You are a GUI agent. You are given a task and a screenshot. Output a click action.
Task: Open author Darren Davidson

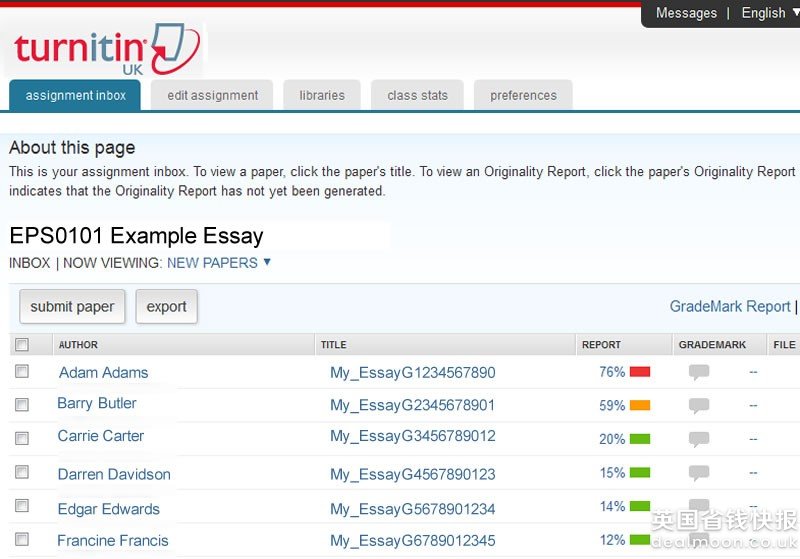114,474
